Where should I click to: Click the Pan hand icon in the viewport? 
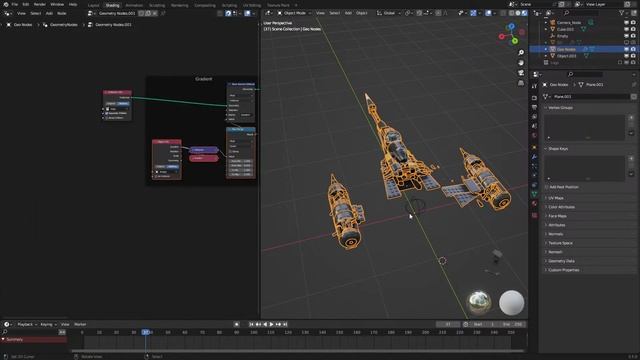521,63
